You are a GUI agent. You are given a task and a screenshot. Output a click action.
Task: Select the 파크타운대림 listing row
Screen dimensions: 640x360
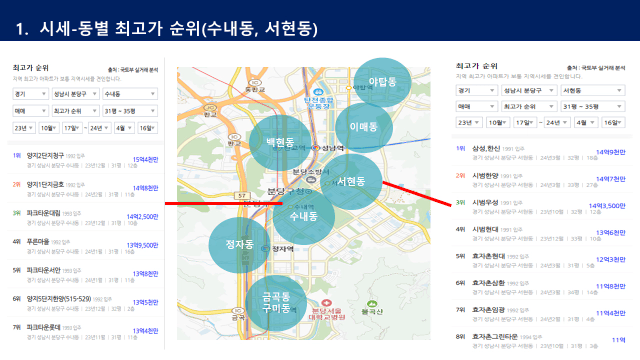(x=85, y=217)
